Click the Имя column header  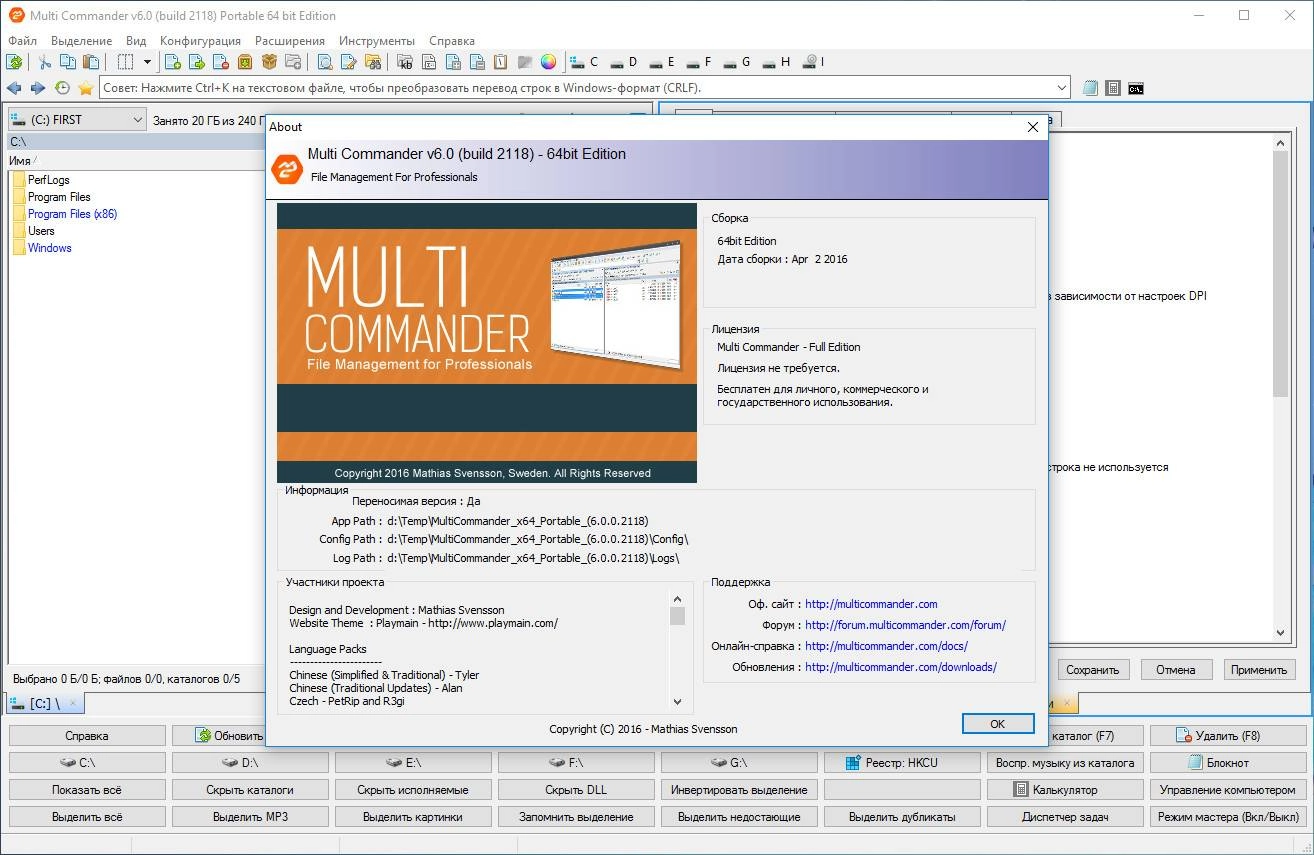[20, 160]
